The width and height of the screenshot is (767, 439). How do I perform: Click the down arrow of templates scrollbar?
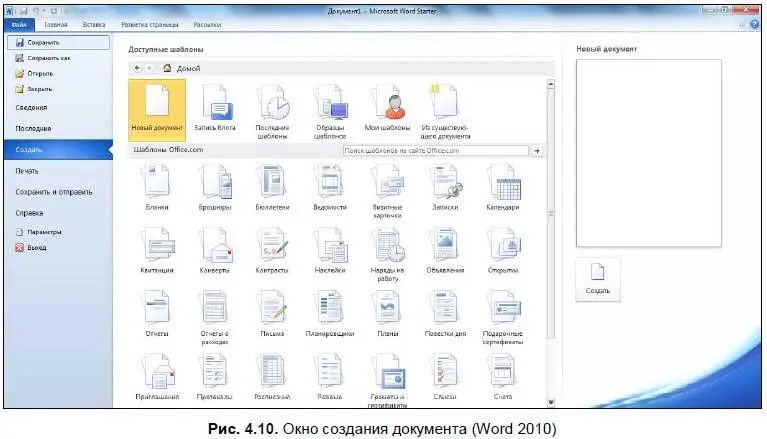pos(551,402)
